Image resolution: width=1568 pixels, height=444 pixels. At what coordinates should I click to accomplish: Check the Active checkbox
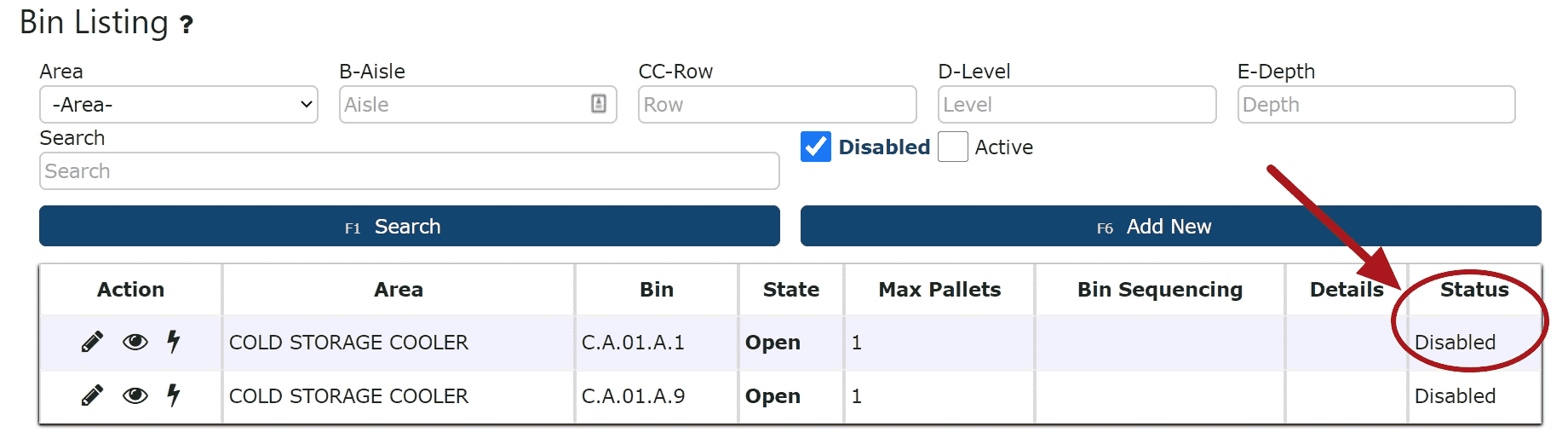(x=953, y=147)
